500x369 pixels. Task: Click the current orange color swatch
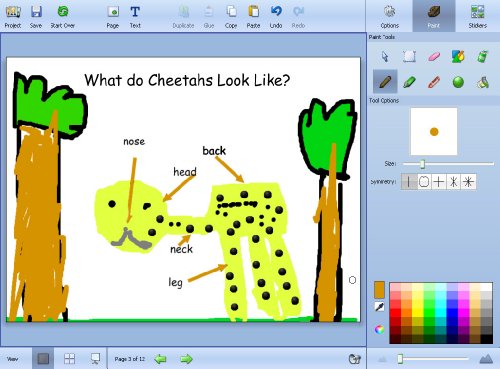(x=379, y=290)
